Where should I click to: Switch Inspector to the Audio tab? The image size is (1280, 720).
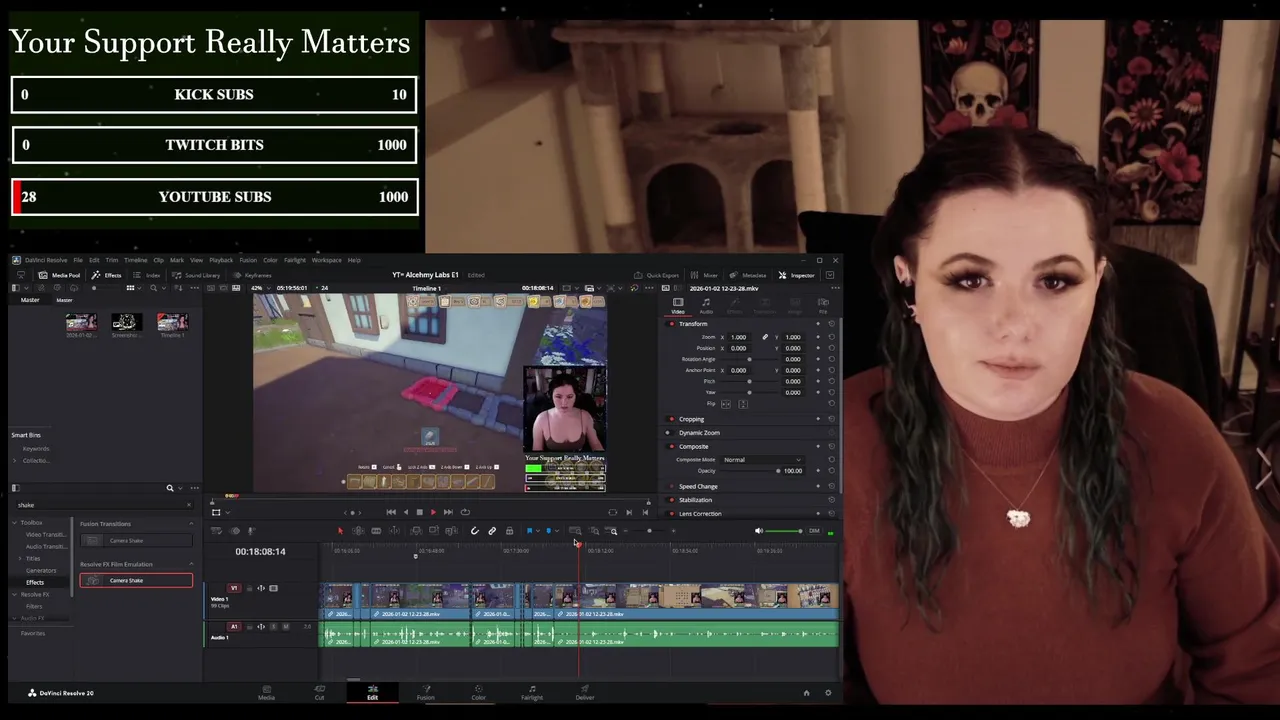(706, 305)
